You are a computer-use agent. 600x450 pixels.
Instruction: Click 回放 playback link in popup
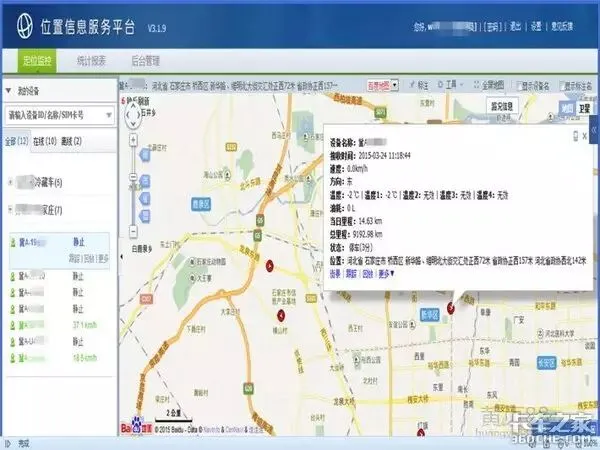[x=368, y=274]
